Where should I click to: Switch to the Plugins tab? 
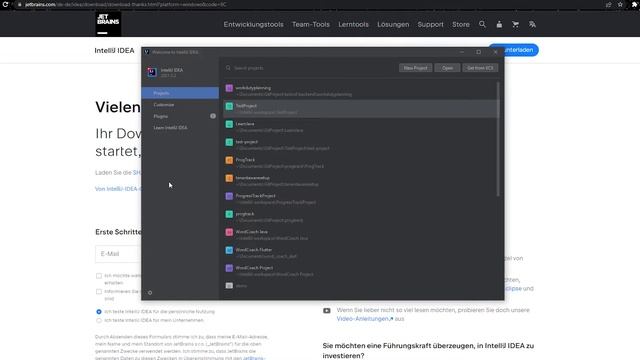pyautogui.click(x=180, y=116)
